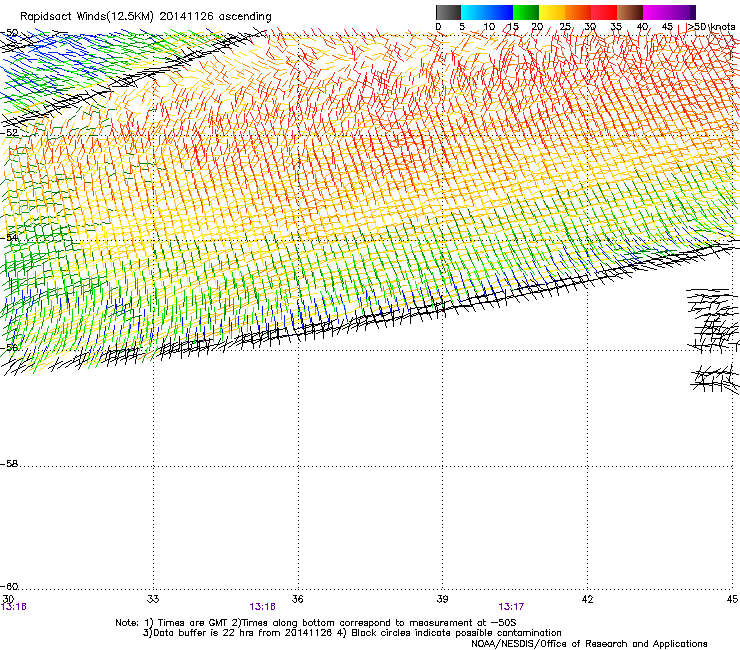This screenshot has width=740, height=650.
Task: Click the '35' legend scale label
Action: [616, 27]
